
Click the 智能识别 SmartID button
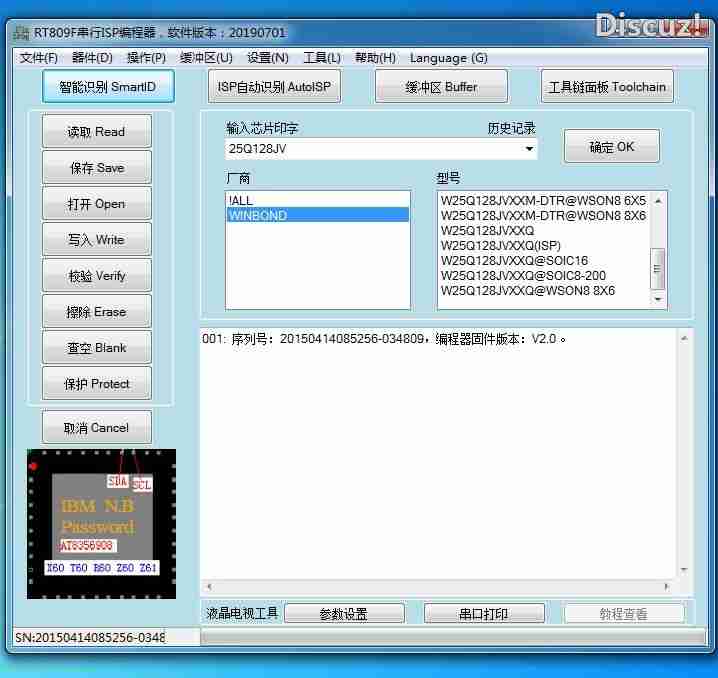click(x=108, y=87)
